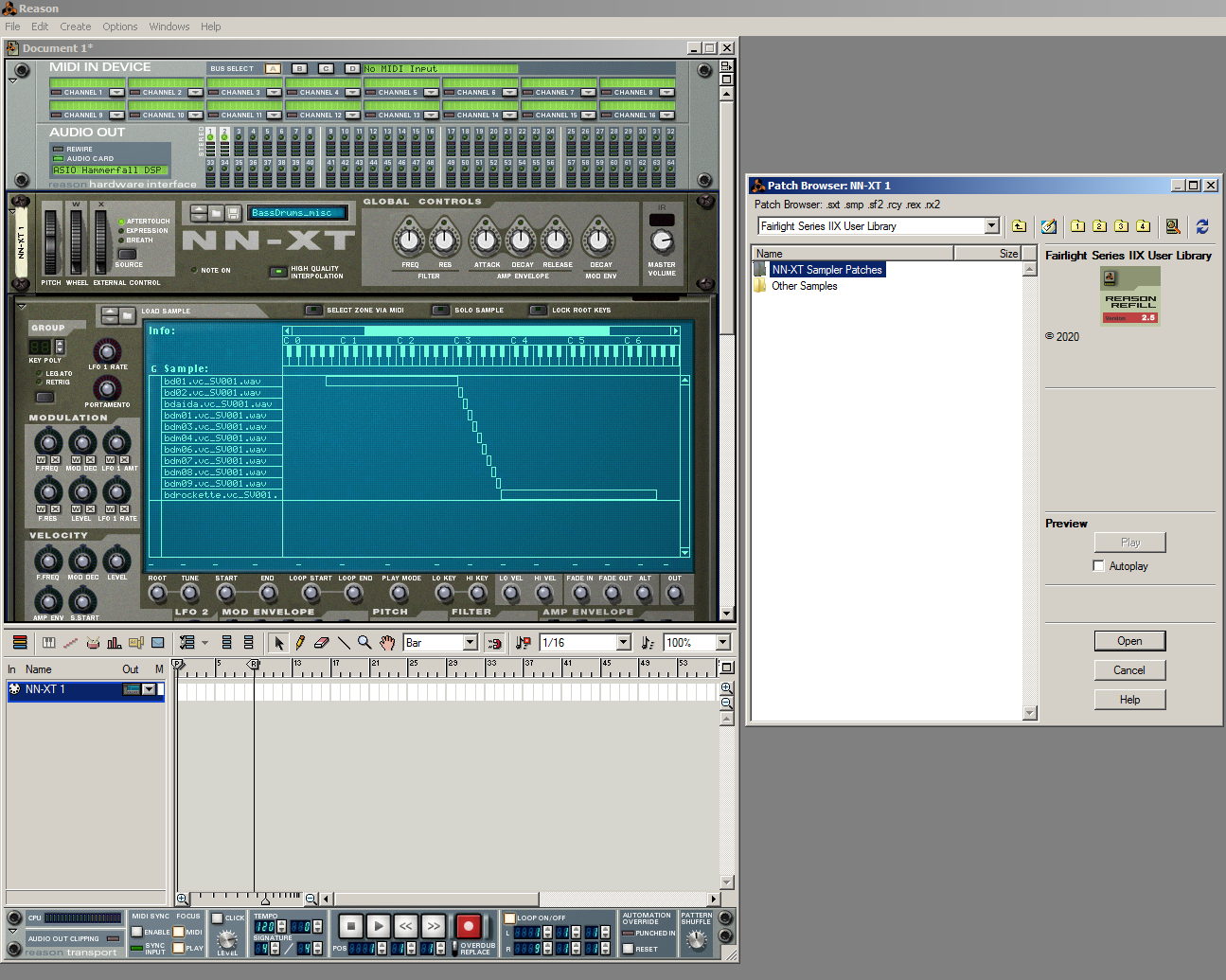Open the Create menu
The height and width of the screenshot is (980, 1226).
tap(76, 27)
